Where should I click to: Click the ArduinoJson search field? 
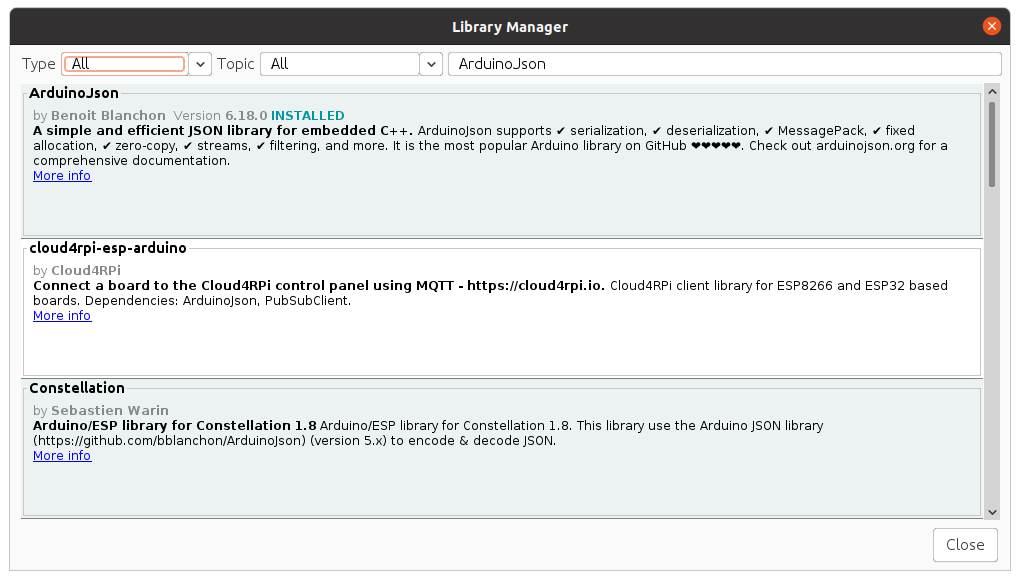coord(724,64)
